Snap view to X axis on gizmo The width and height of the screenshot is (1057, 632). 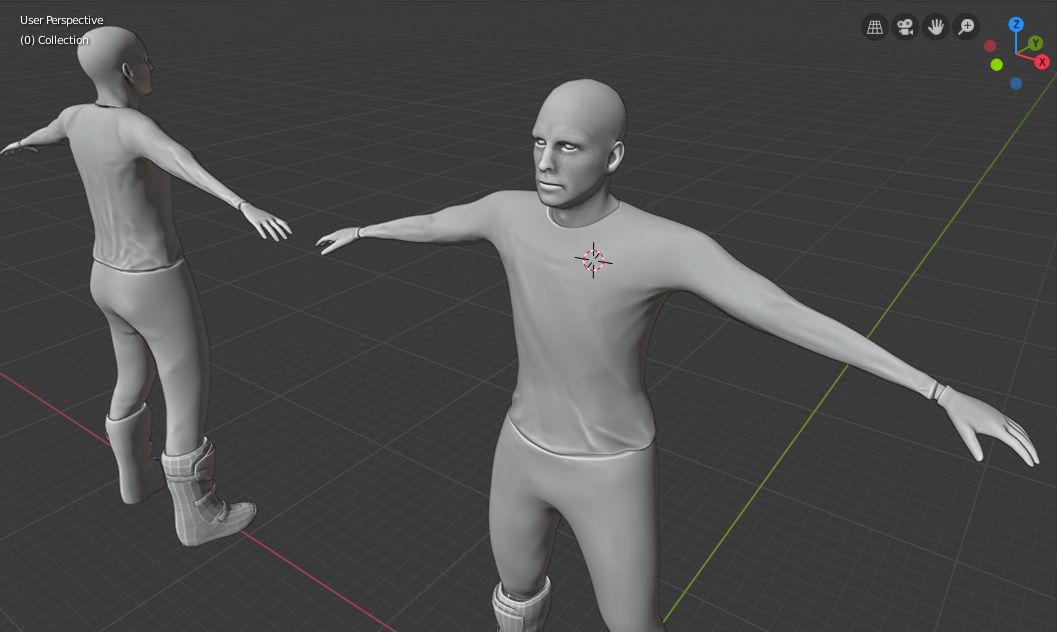(x=1042, y=62)
